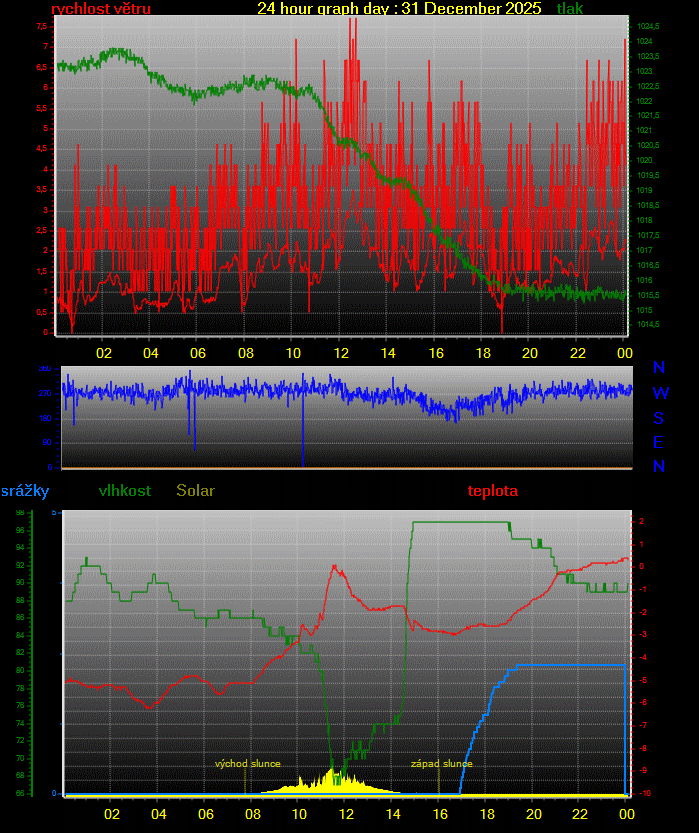Click the '7,5' value on wind speed axis
The width and height of the screenshot is (699, 833).
point(42,26)
